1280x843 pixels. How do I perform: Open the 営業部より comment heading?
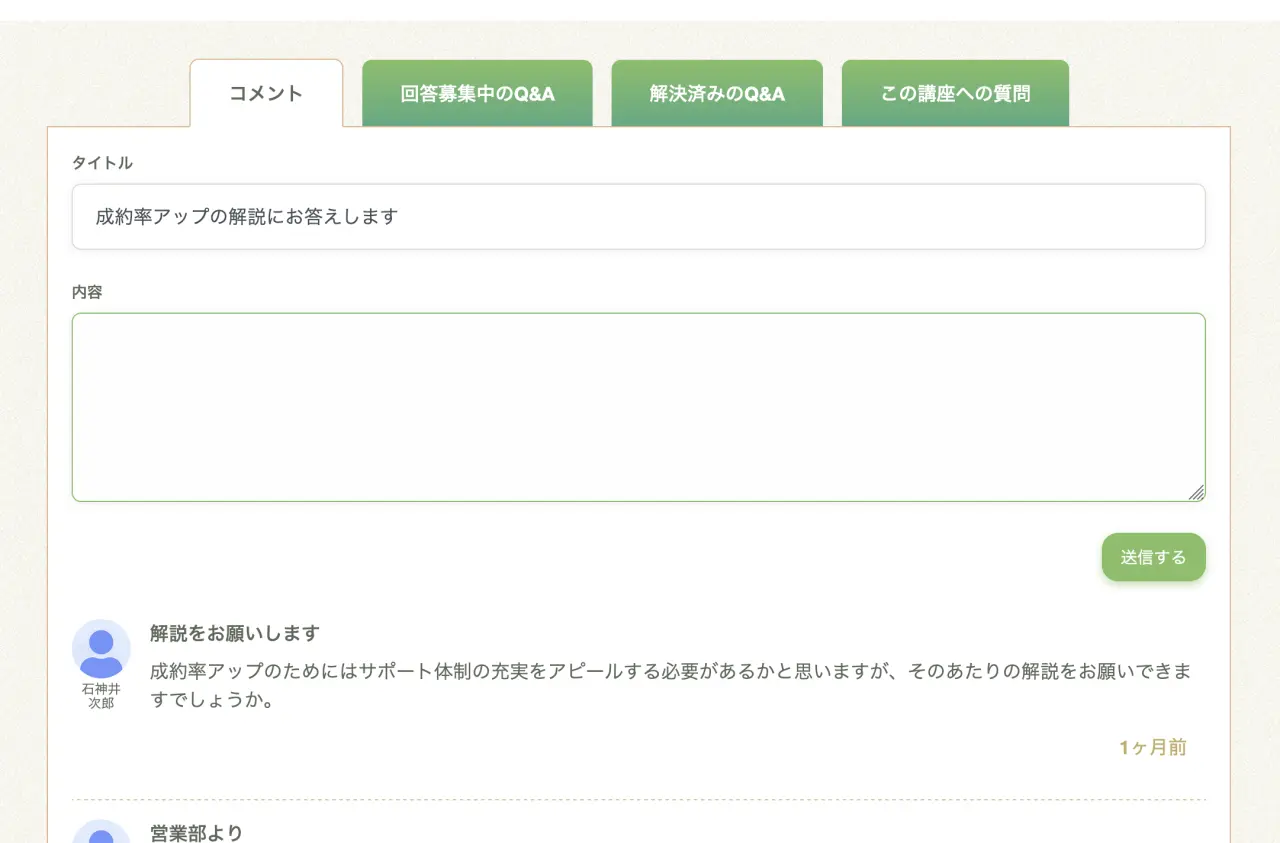[197, 832]
